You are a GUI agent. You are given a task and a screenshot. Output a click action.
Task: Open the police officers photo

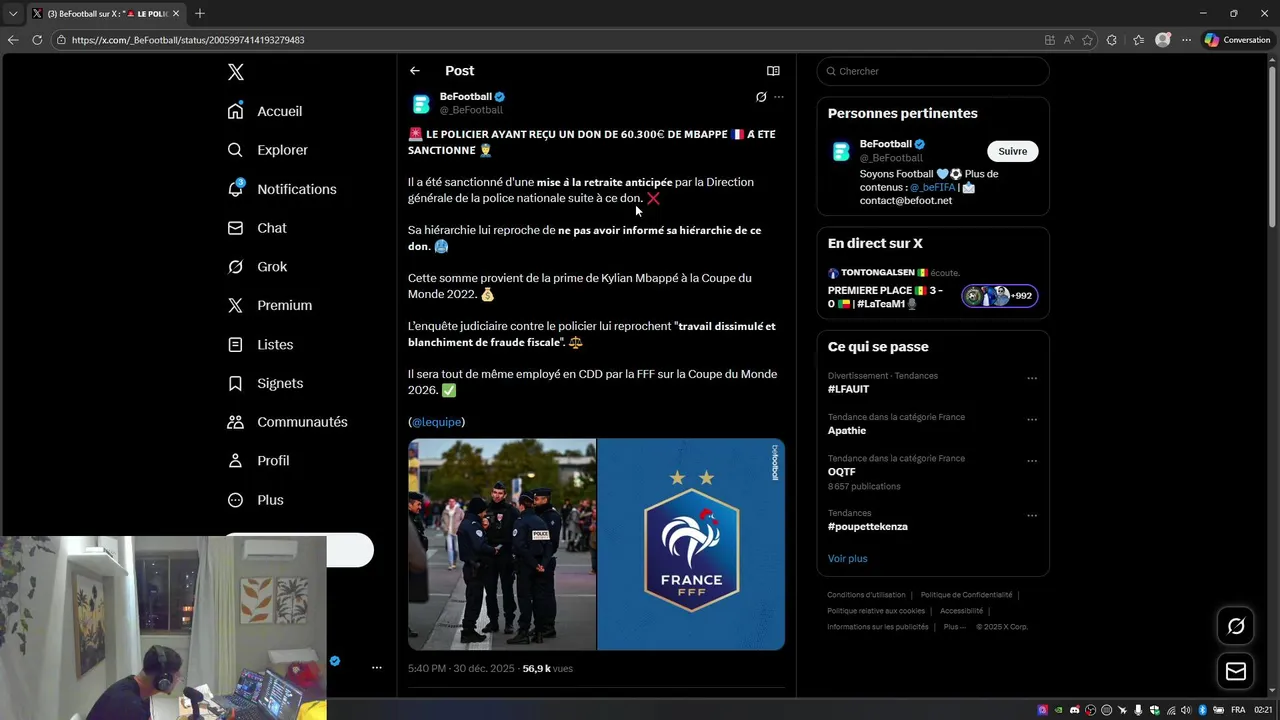[502, 544]
